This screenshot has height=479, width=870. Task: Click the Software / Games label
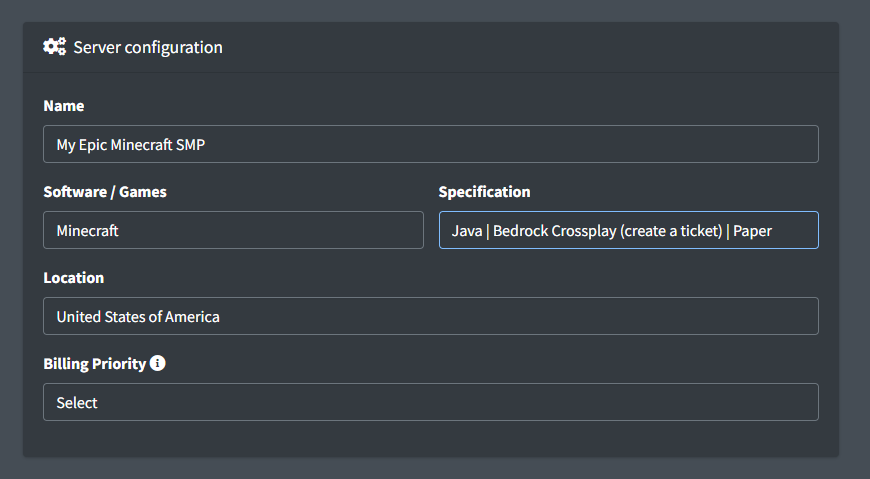click(105, 192)
